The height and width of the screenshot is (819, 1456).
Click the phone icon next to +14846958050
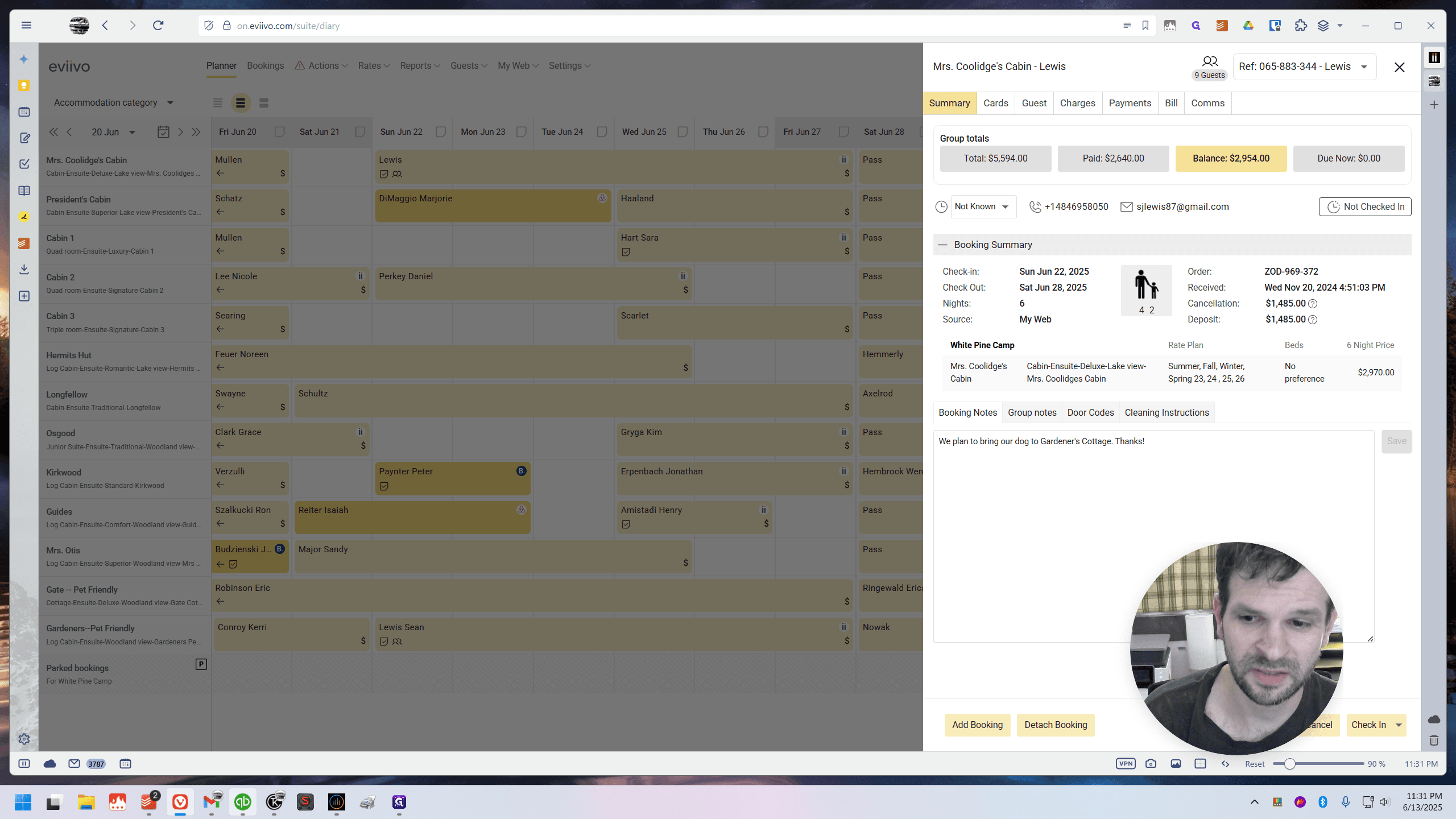pyautogui.click(x=1035, y=207)
